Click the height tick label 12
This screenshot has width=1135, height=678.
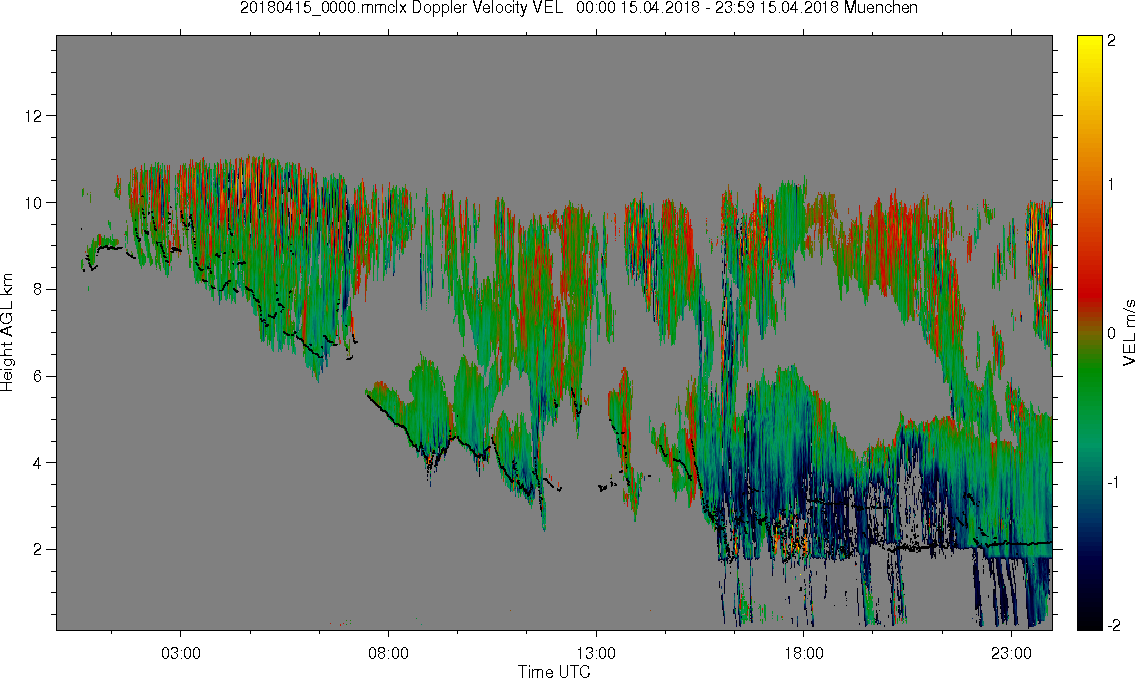33,116
